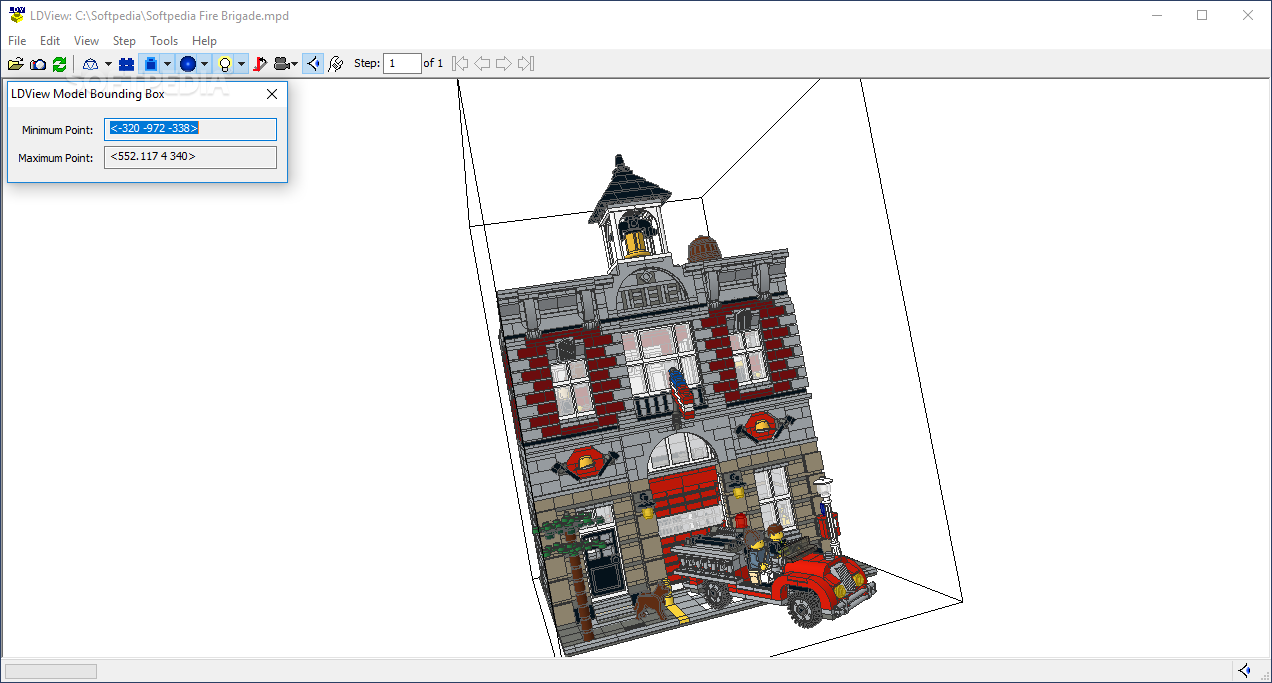Open the Help menu
The image size is (1272, 683).
pos(204,41)
